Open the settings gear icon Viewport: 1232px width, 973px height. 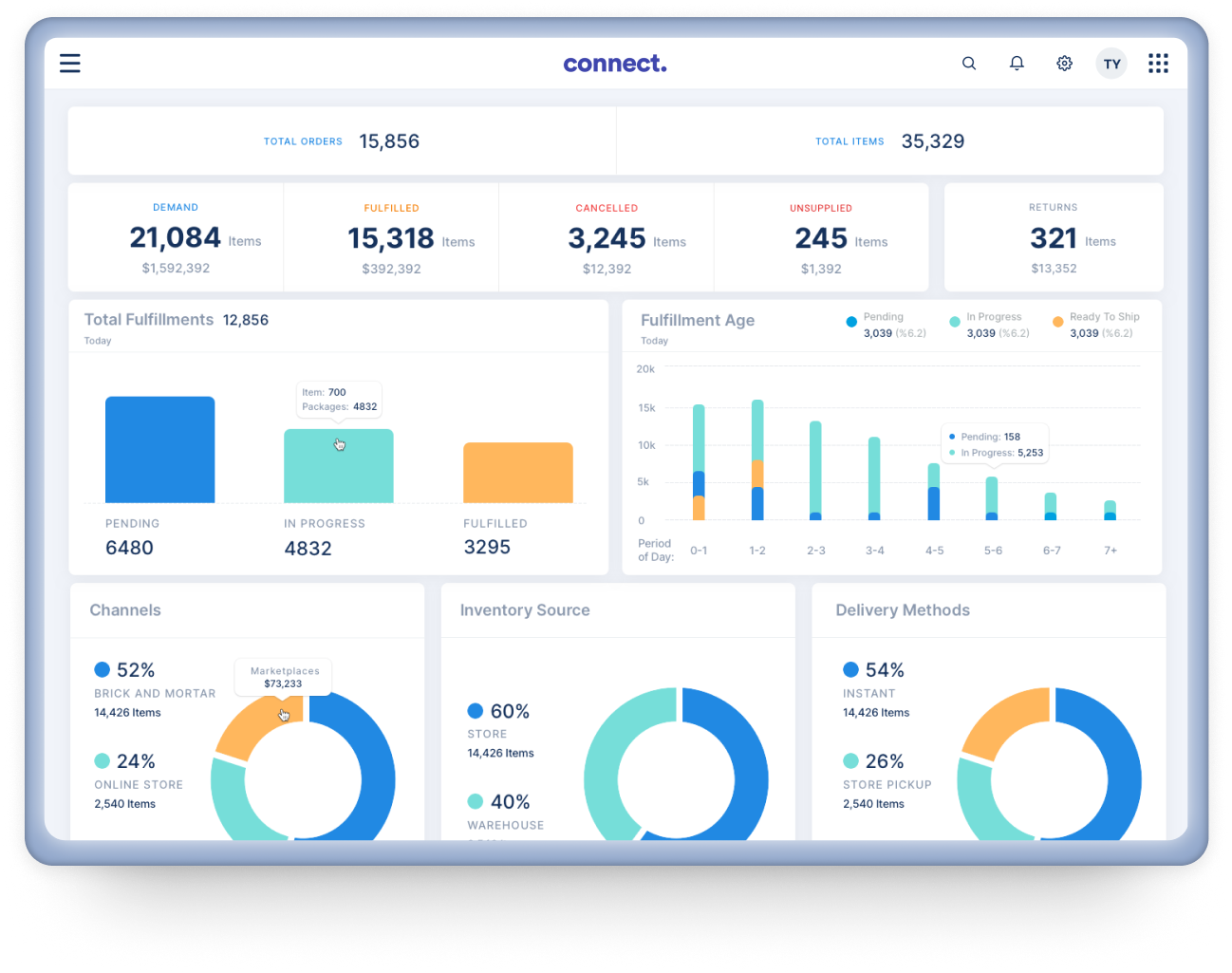coord(1064,64)
